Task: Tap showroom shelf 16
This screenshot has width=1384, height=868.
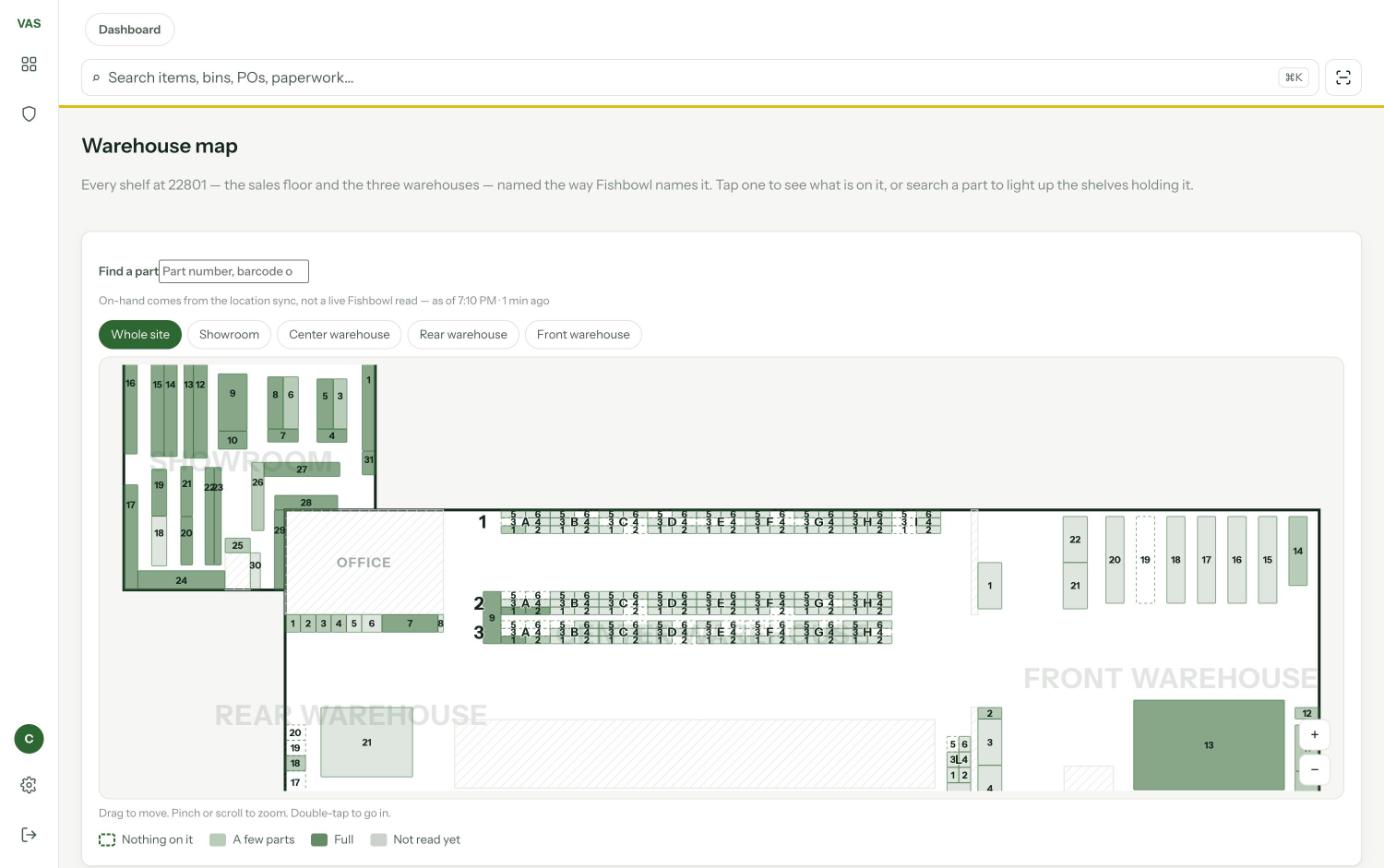Action: click(x=130, y=409)
